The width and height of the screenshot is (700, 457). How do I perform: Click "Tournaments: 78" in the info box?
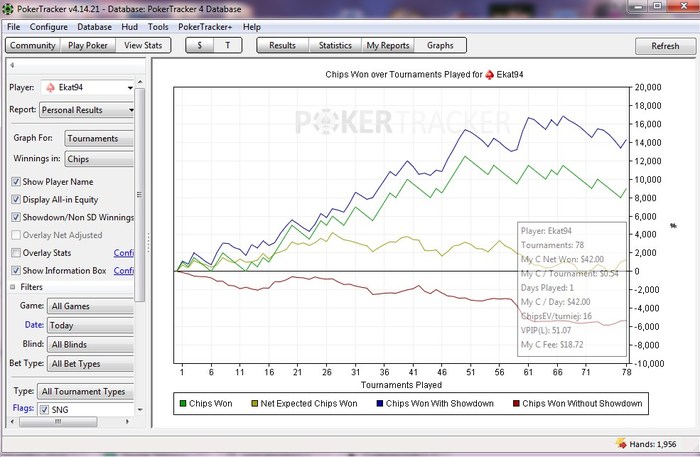(552, 245)
